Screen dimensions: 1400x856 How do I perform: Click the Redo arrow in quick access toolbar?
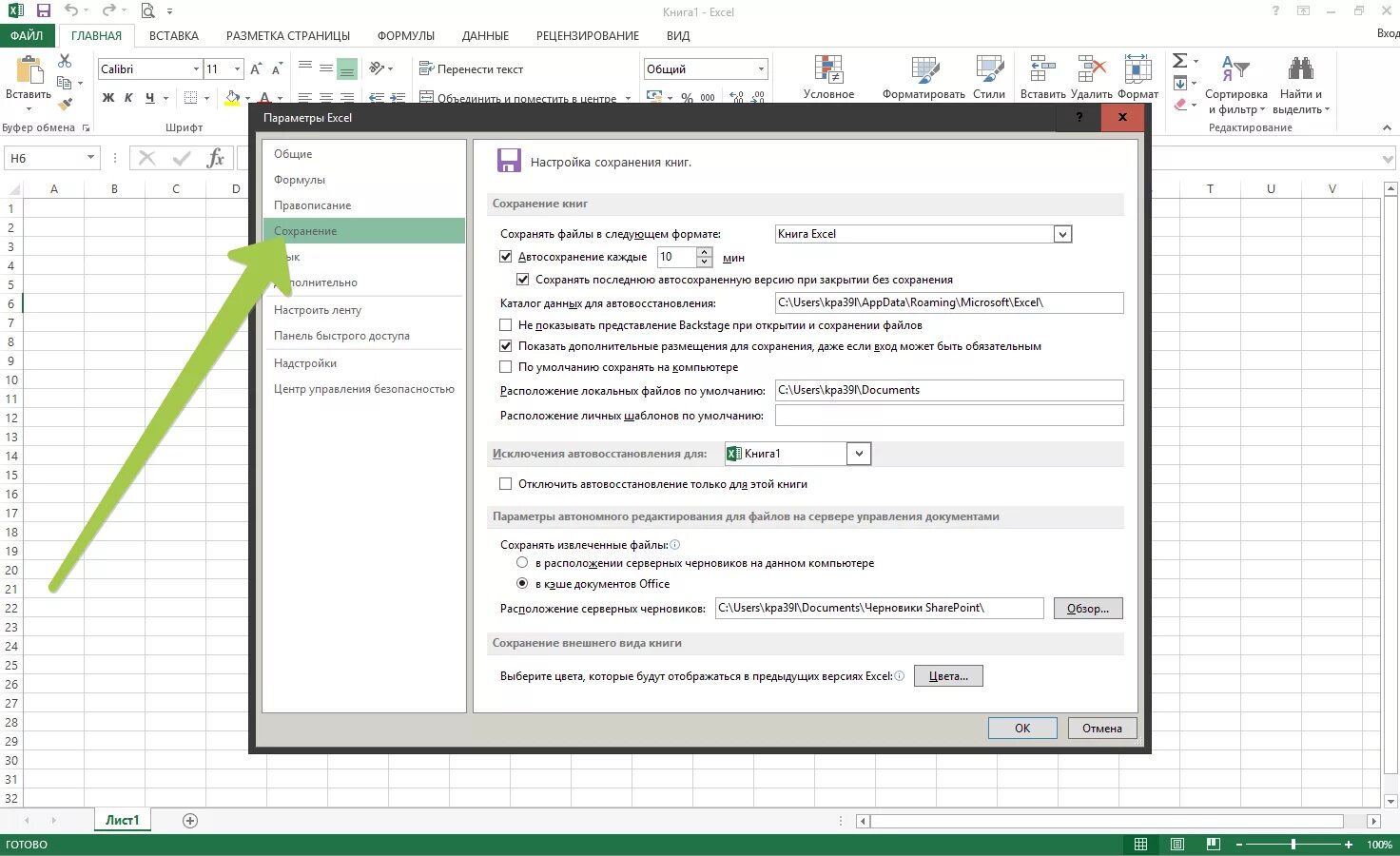(x=108, y=11)
